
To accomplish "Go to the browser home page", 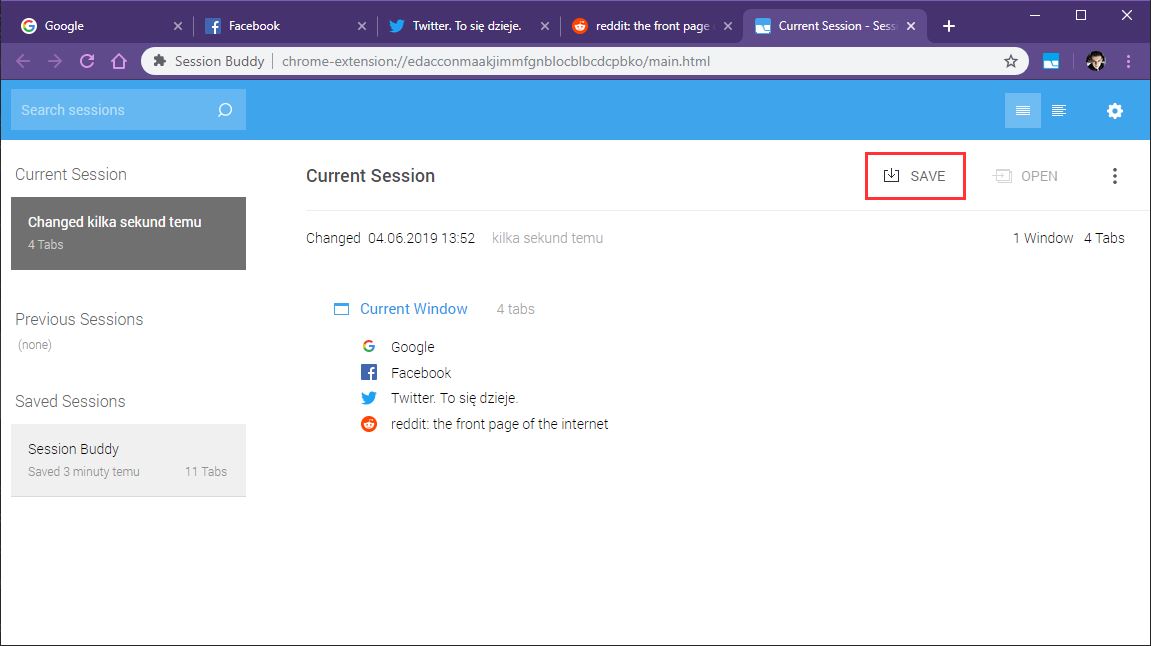I will point(119,62).
